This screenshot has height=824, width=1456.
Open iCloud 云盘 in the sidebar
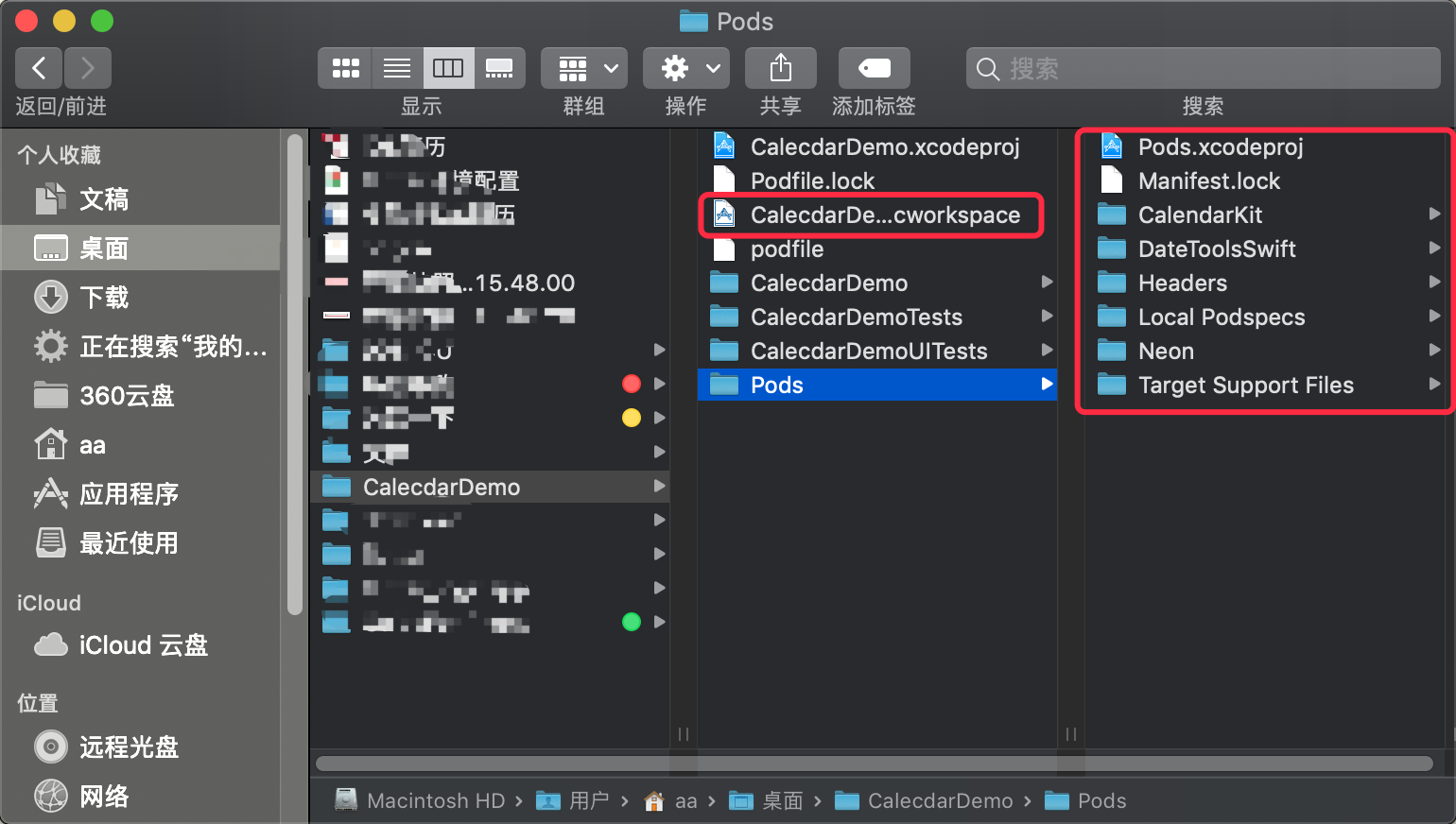pyautogui.click(x=142, y=645)
